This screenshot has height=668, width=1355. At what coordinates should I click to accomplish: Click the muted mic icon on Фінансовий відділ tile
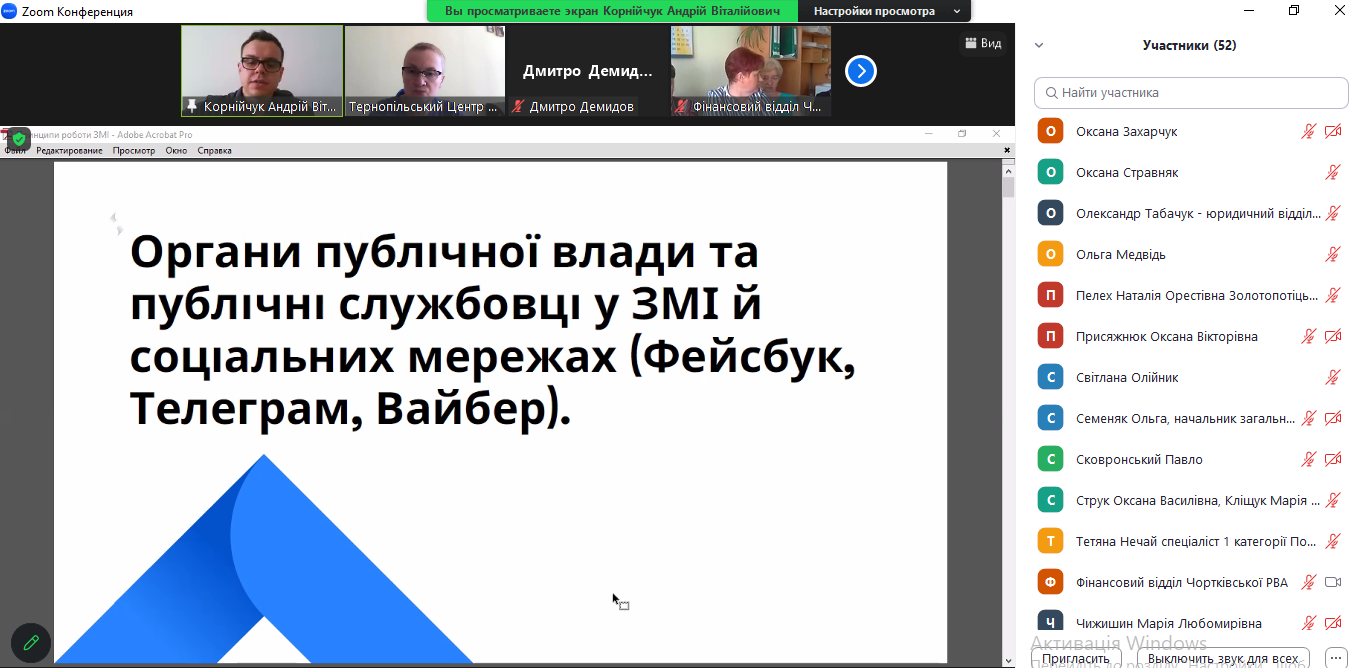tap(682, 106)
